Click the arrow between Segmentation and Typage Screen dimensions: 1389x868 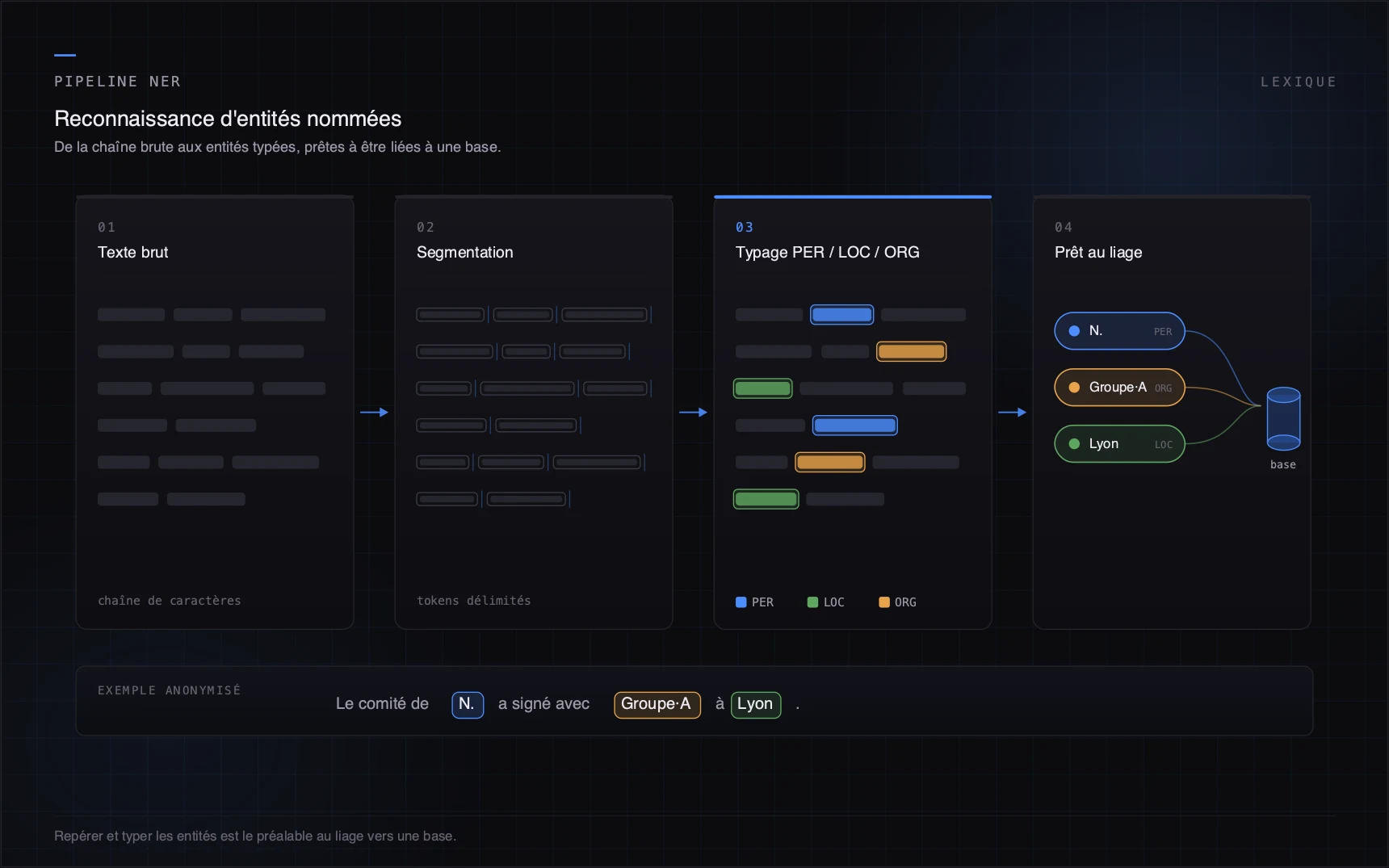click(693, 413)
